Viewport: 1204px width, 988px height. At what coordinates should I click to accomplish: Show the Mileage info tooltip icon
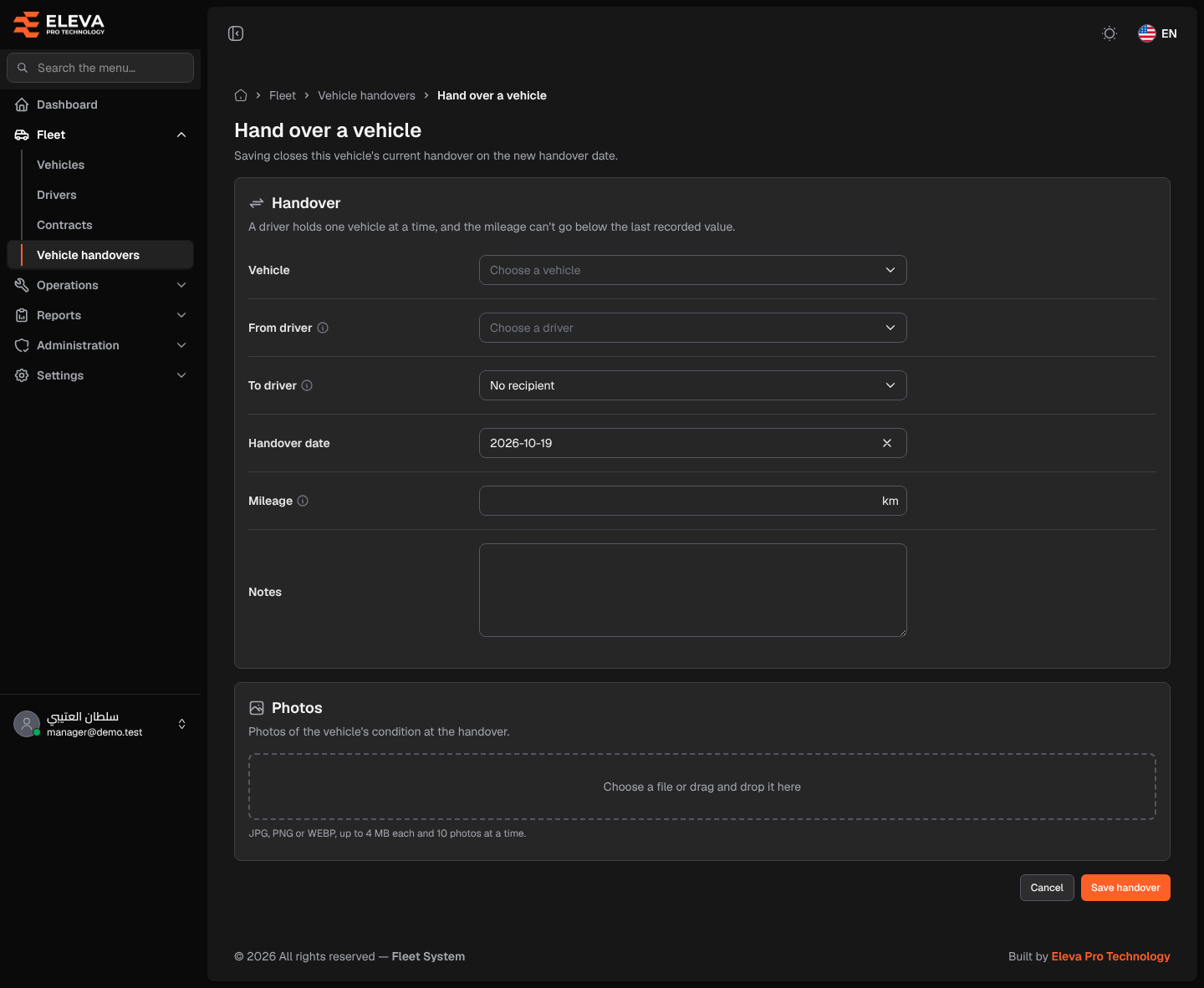click(303, 501)
